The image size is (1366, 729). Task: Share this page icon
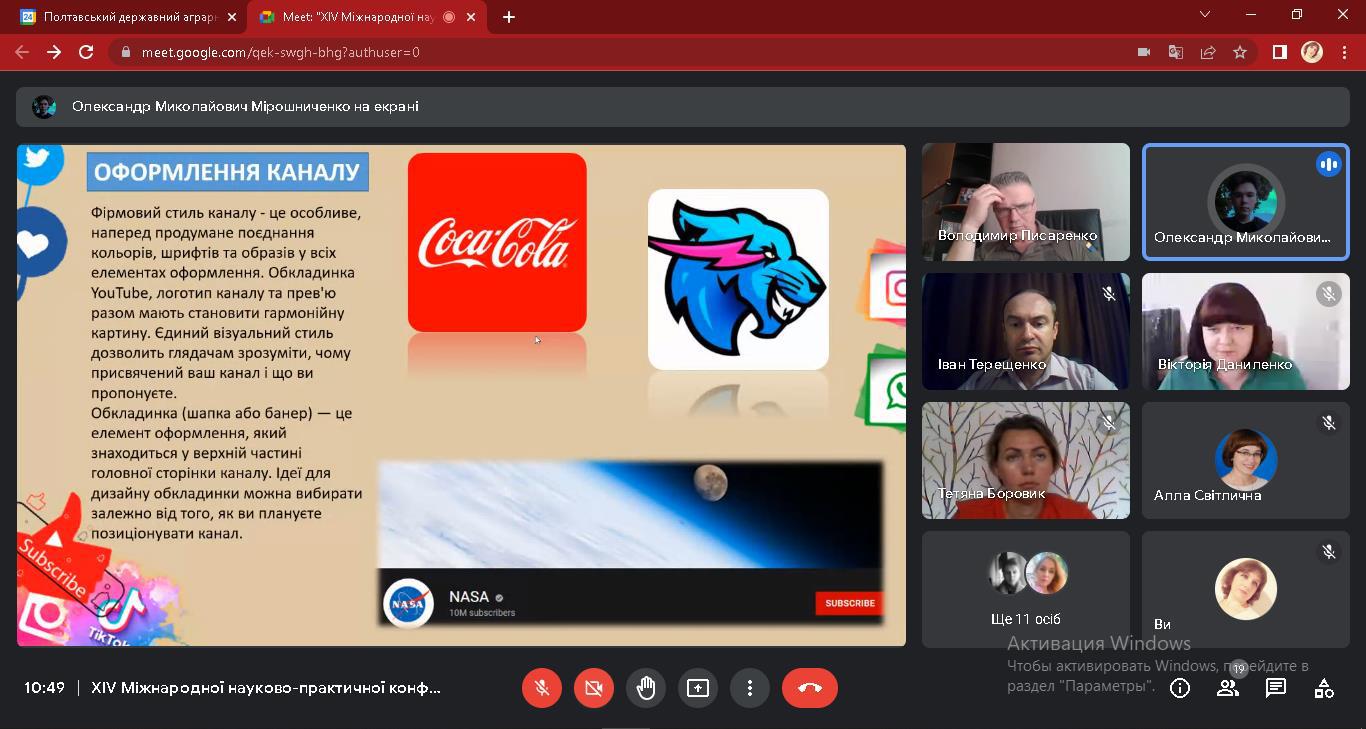coord(1208,52)
